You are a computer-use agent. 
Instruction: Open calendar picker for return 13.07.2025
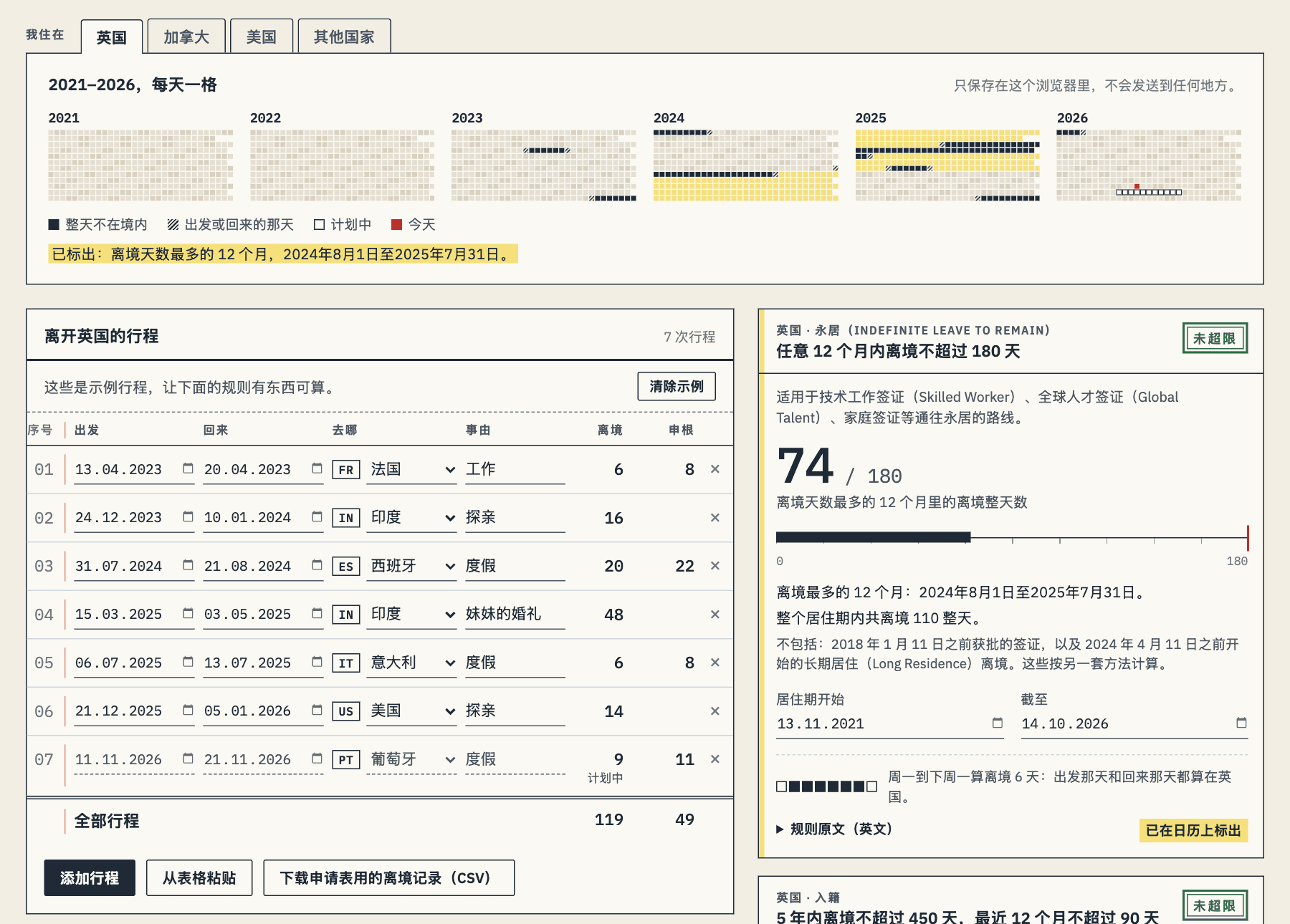coord(317,662)
